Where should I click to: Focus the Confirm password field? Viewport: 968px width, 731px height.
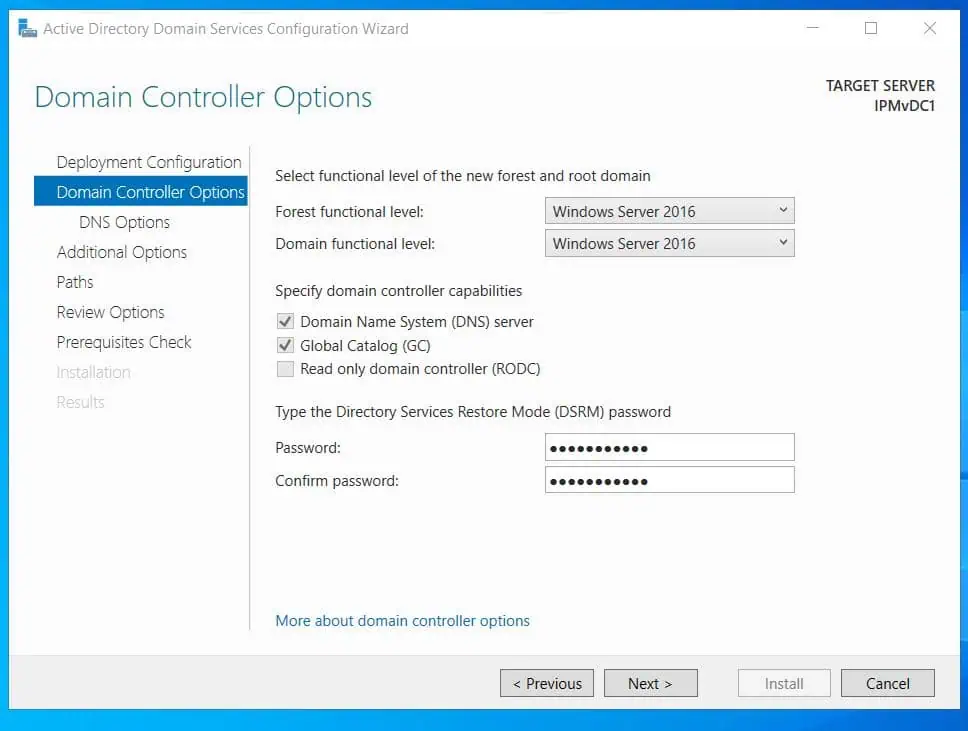[x=669, y=480]
